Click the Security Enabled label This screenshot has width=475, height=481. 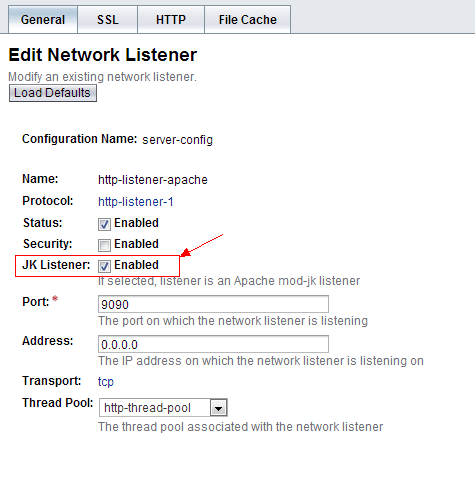(136, 244)
